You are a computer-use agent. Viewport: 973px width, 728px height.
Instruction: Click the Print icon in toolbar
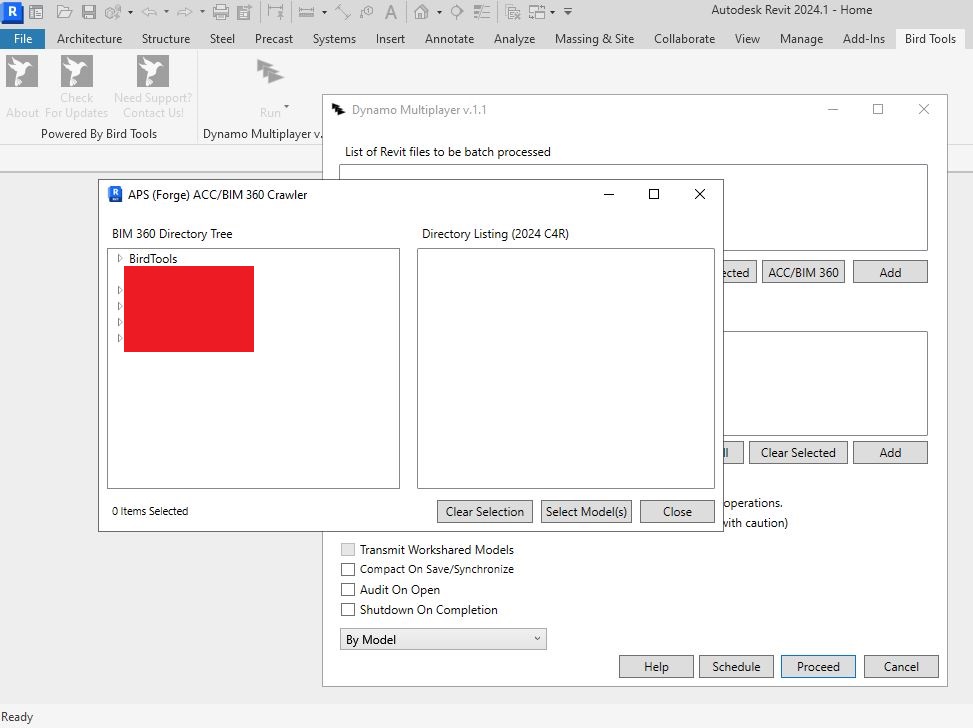221,12
